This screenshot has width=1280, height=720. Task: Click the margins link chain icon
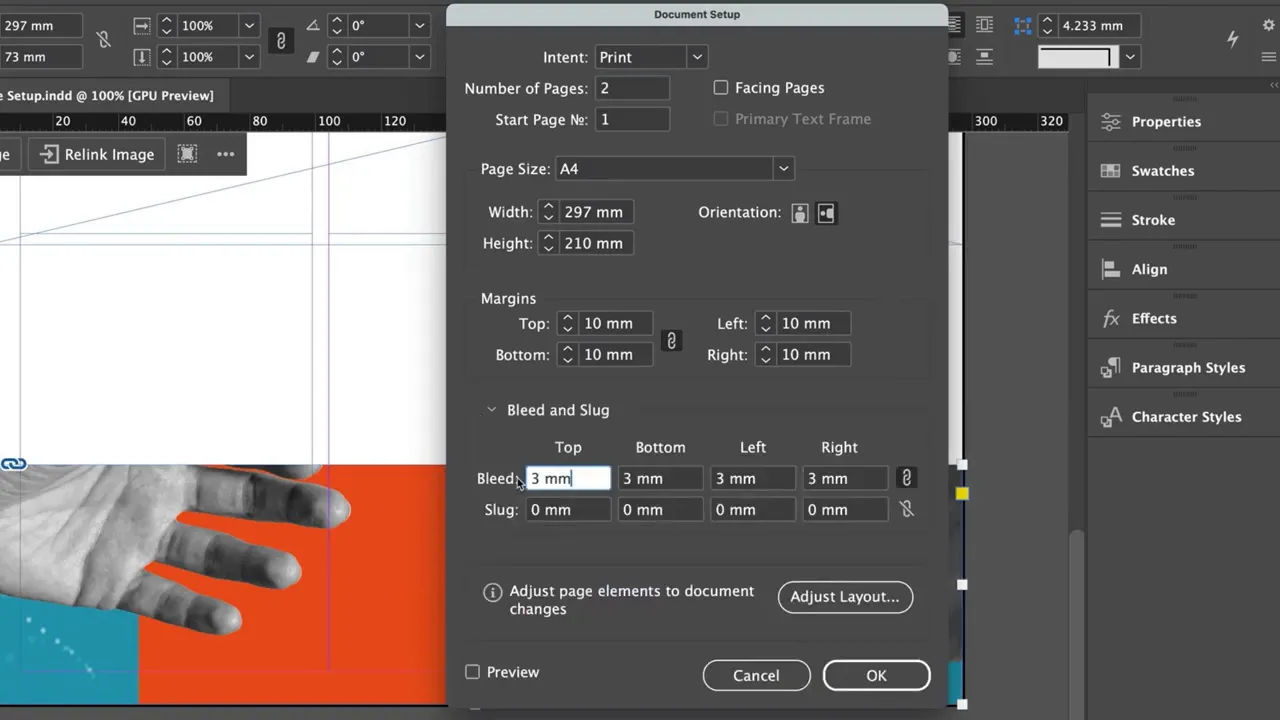671,341
